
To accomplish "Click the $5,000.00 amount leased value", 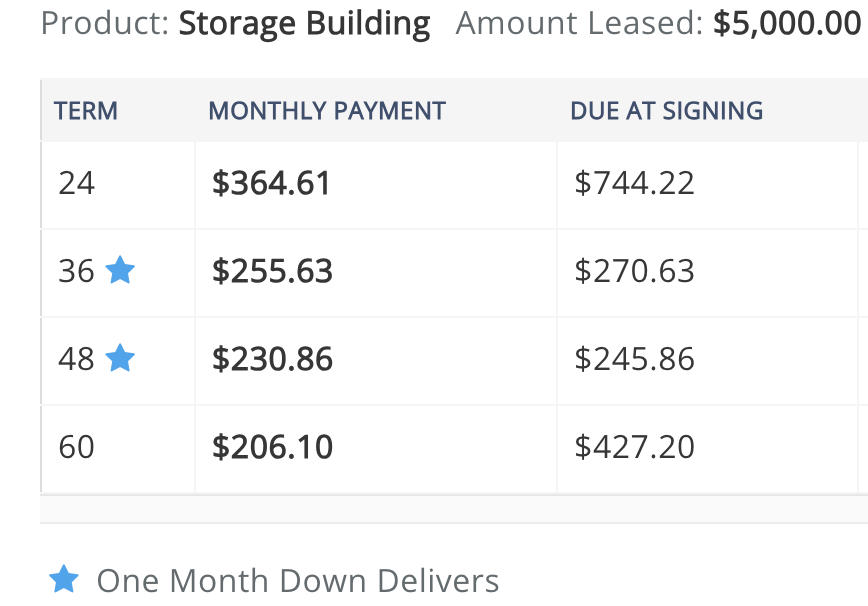I will (787, 23).
